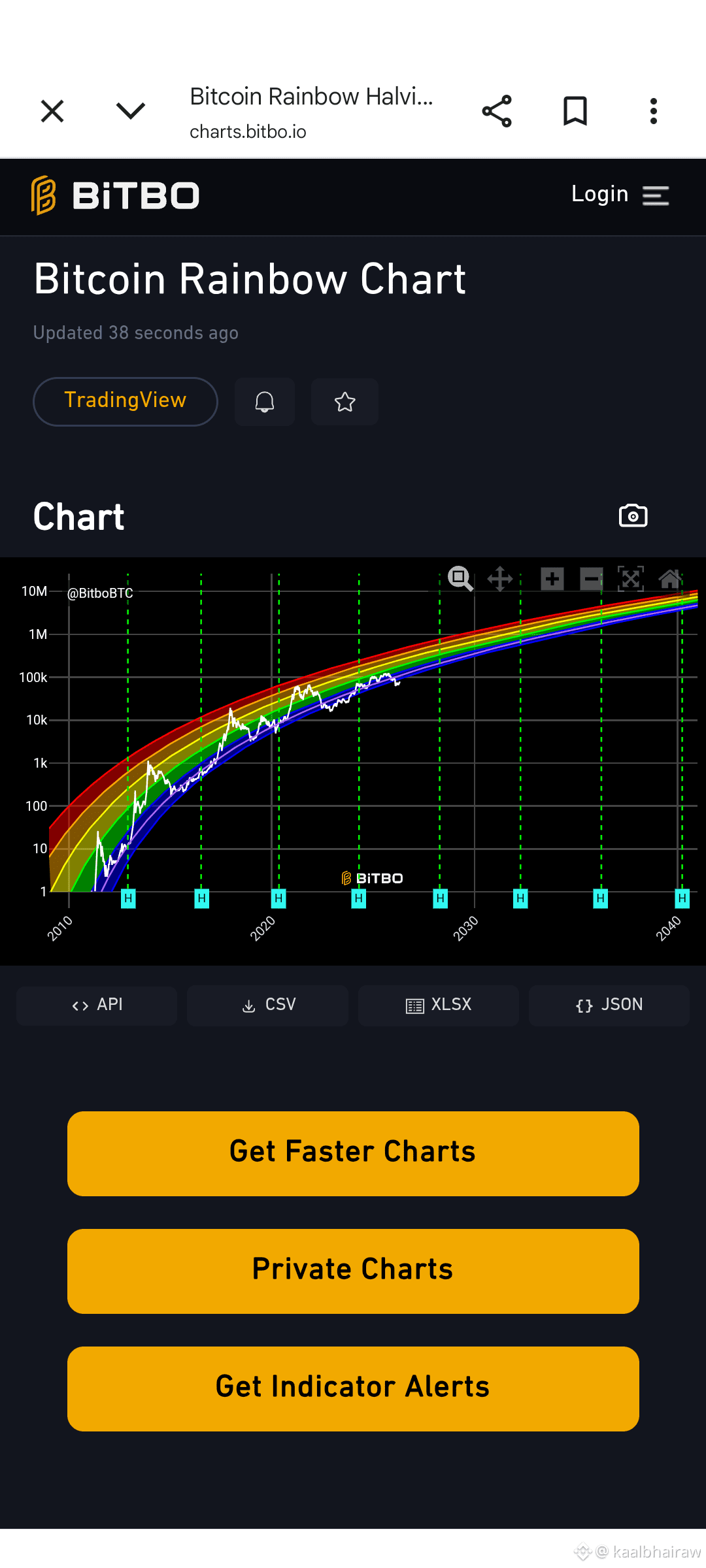Click the H halving marker at 2020
Viewport: 706px width, 1568px height.
coord(279,899)
